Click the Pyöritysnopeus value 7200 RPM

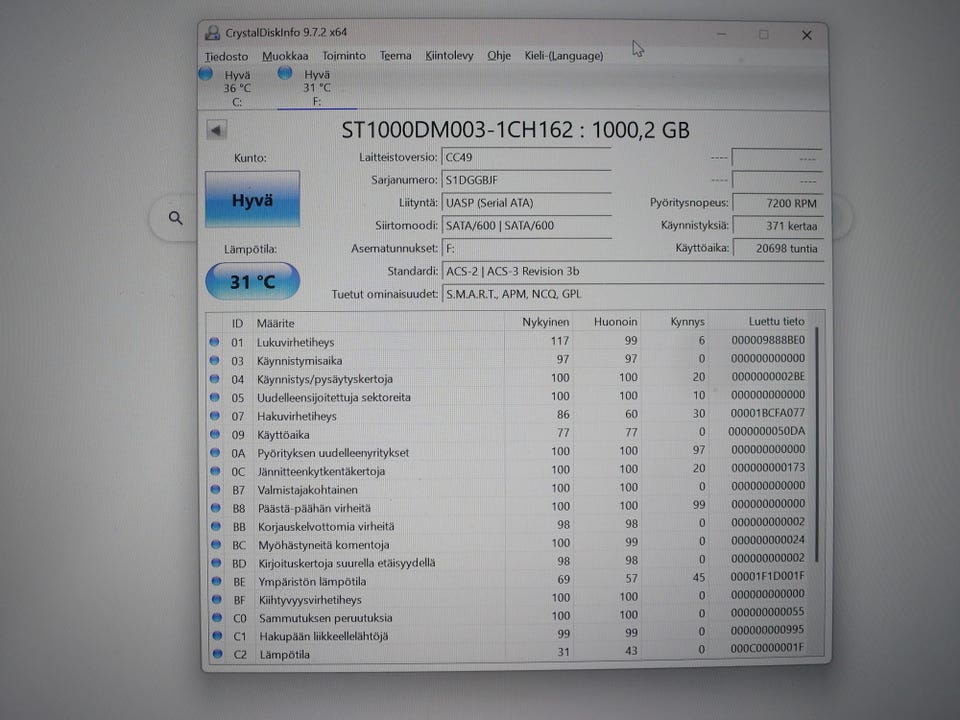pos(778,203)
